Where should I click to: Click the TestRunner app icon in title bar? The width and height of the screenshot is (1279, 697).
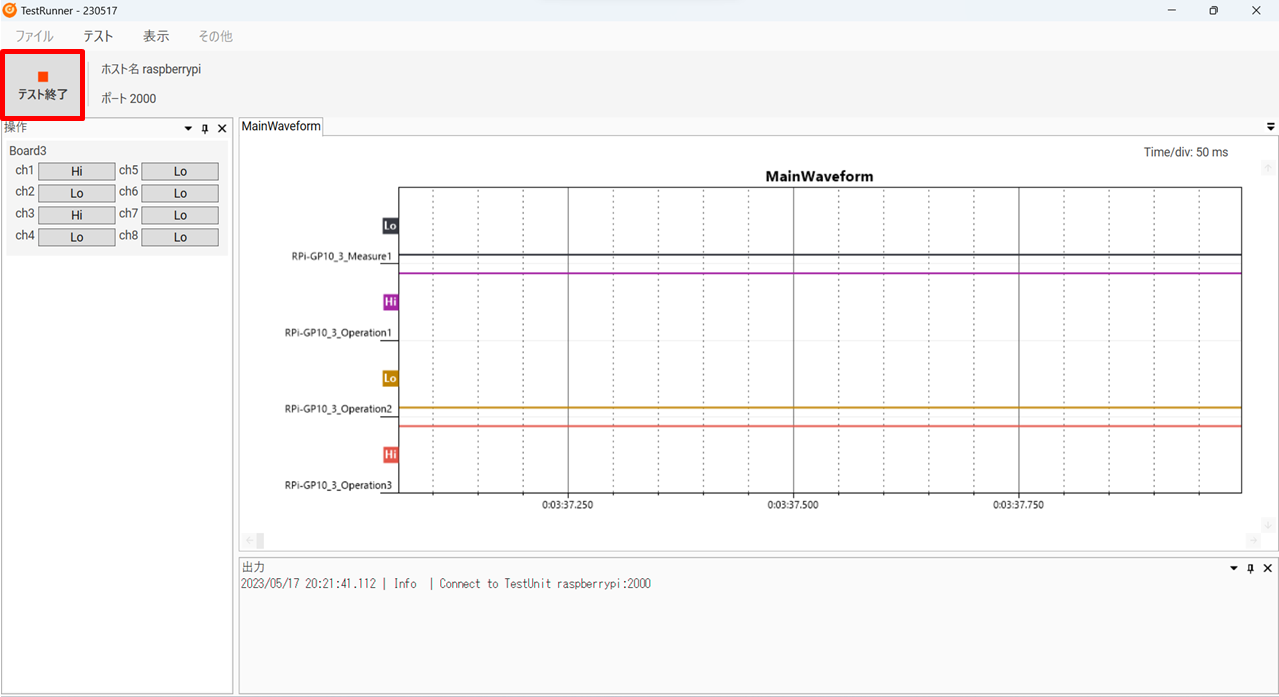[10, 10]
